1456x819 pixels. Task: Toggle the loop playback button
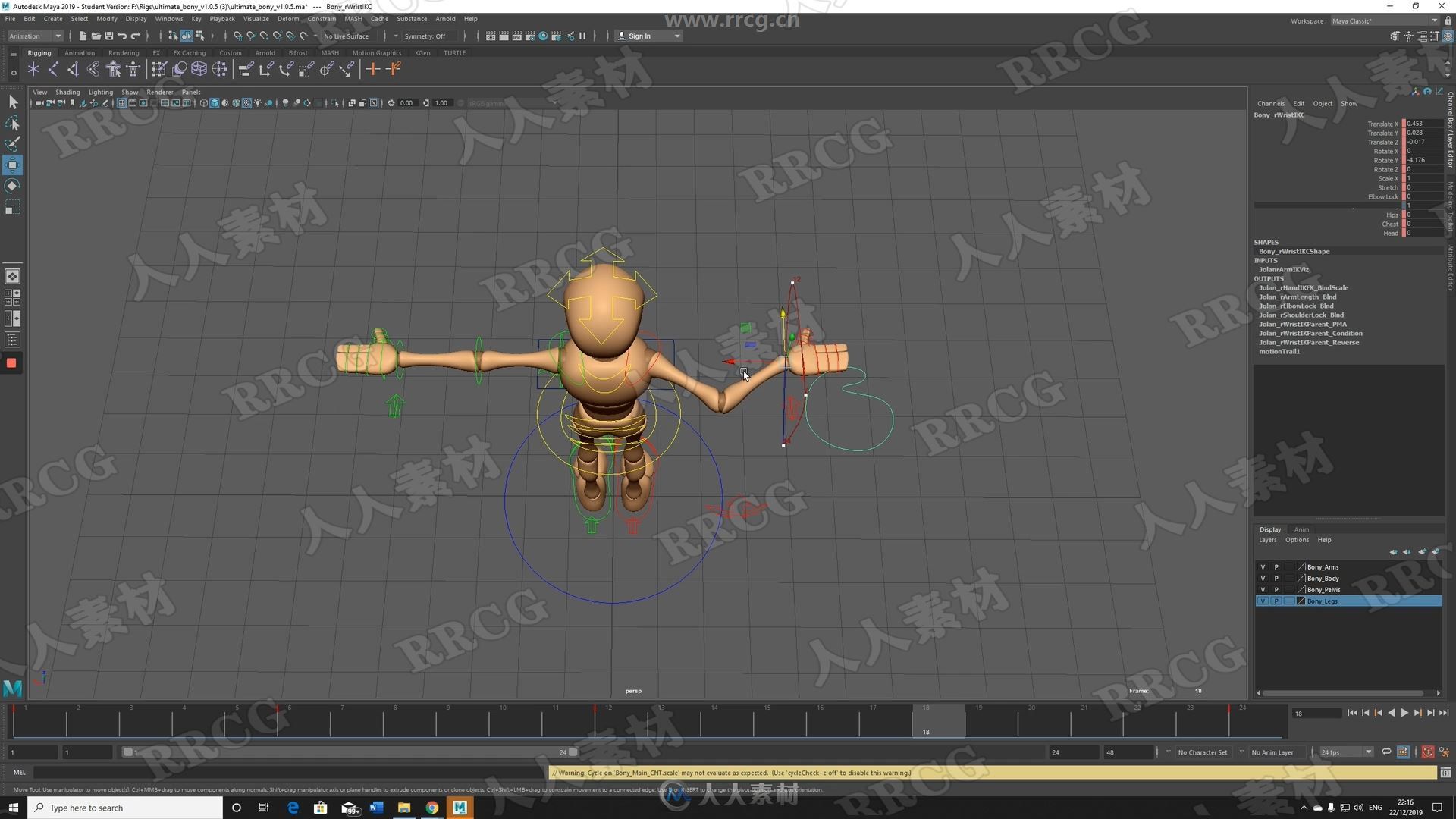pyautogui.click(x=1386, y=752)
